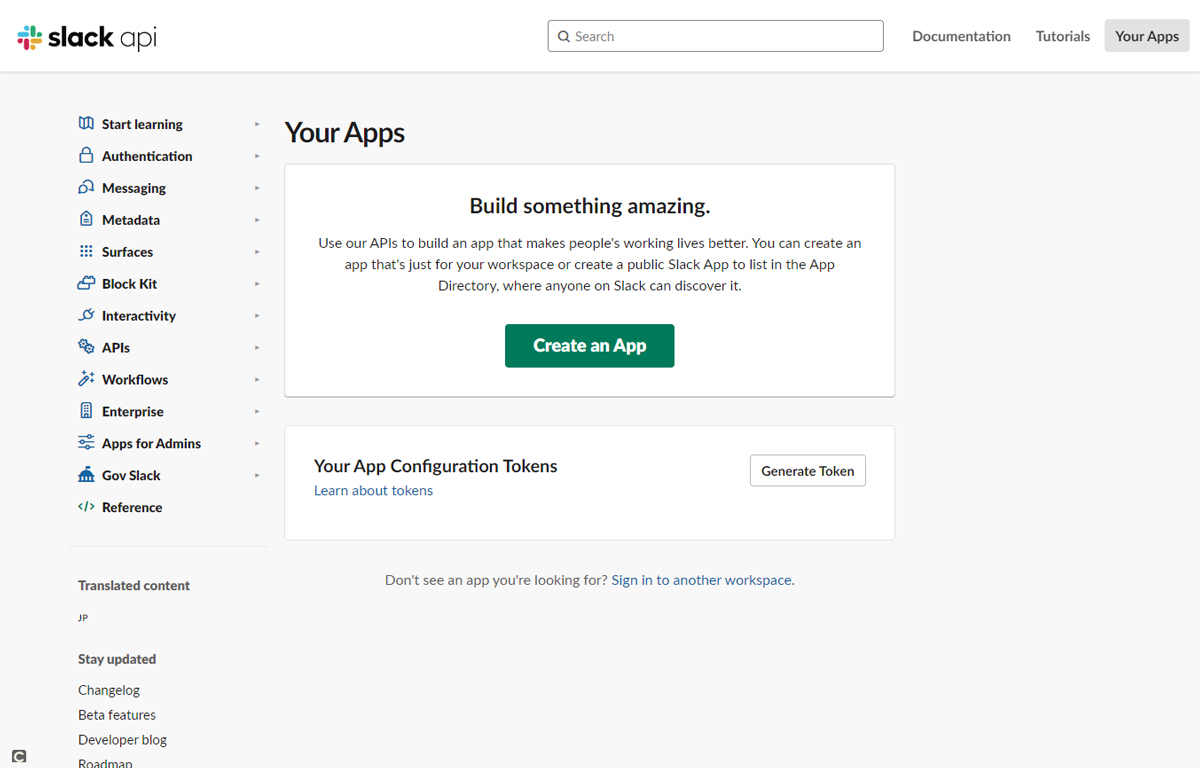Expand the Surfaces section arrow
1200x768 pixels.
coord(257,252)
